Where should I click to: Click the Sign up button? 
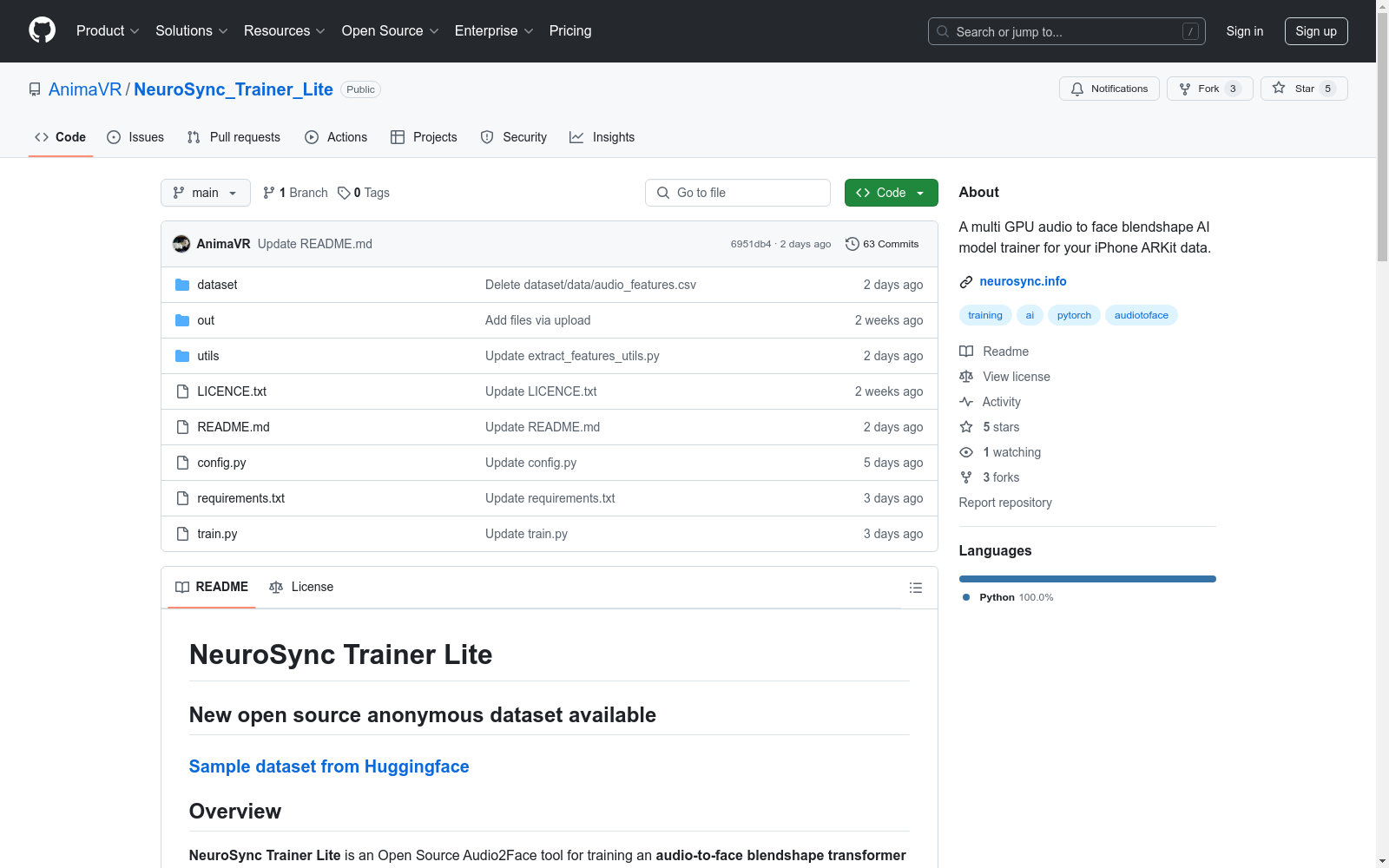1315,31
